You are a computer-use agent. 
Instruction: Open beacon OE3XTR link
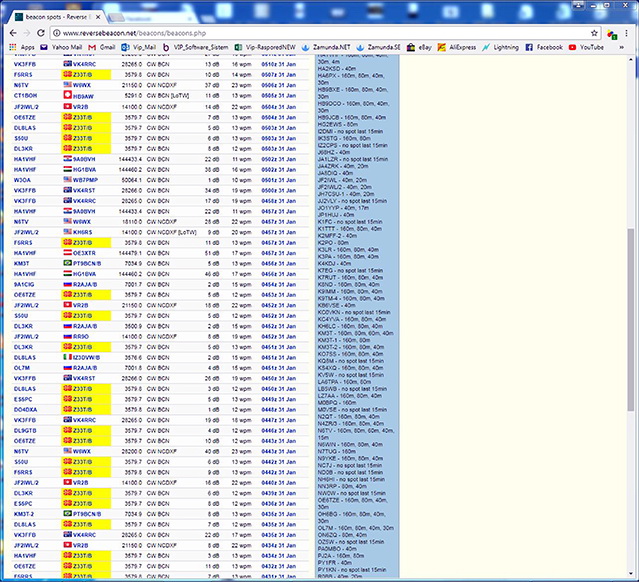click(84, 253)
